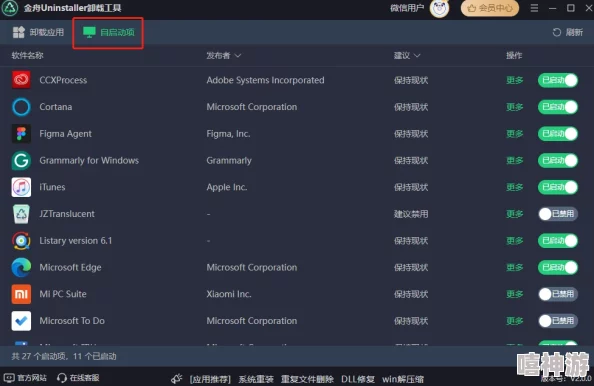Click the Mi PC Suite icon

pos(21,294)
